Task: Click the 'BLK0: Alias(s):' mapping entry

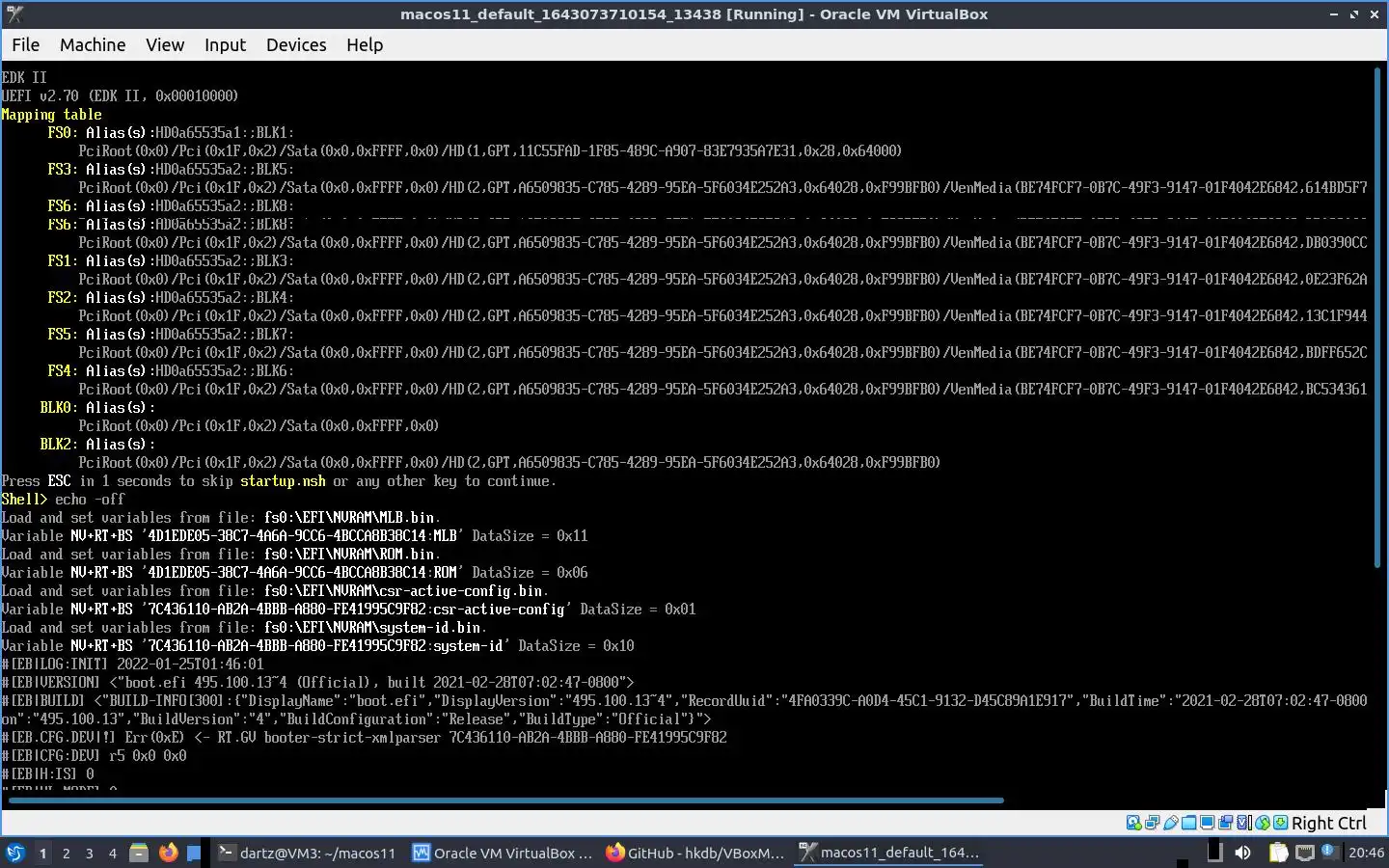Action: click(x=97, y=407)
